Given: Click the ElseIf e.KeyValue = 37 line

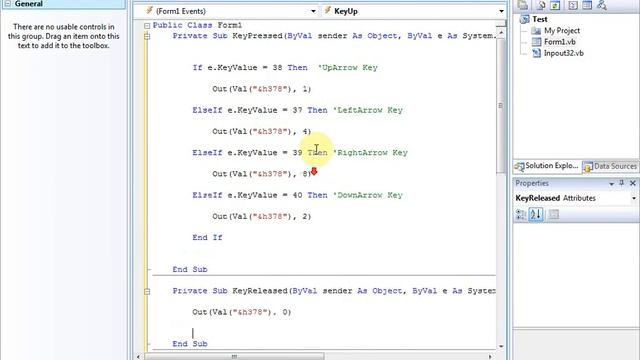Looking at the screenshot, I should tap(260, 110).
